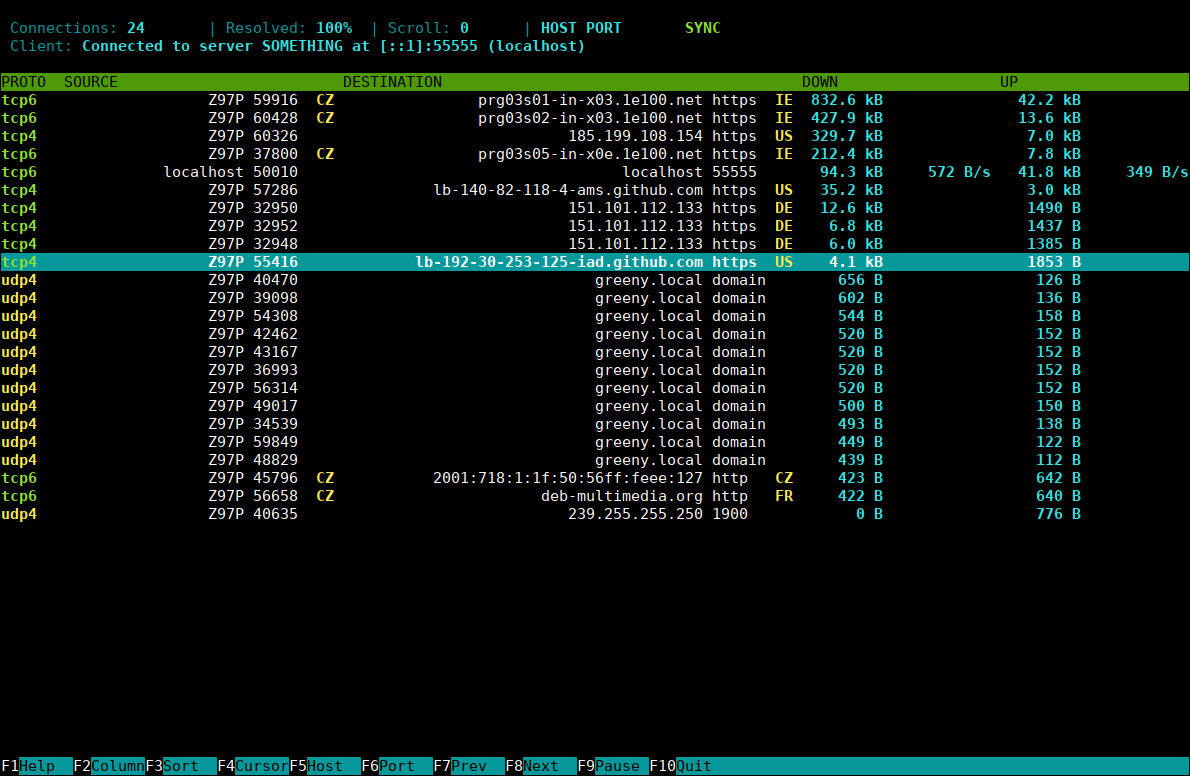Screen dimensions: 1190x776
Task: Select udp4 row with source port 42462
Action: pos(595,334)
